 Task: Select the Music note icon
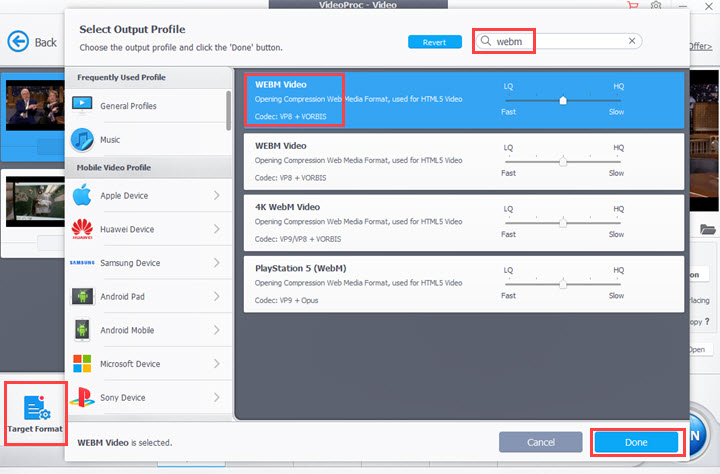(82, 140)
